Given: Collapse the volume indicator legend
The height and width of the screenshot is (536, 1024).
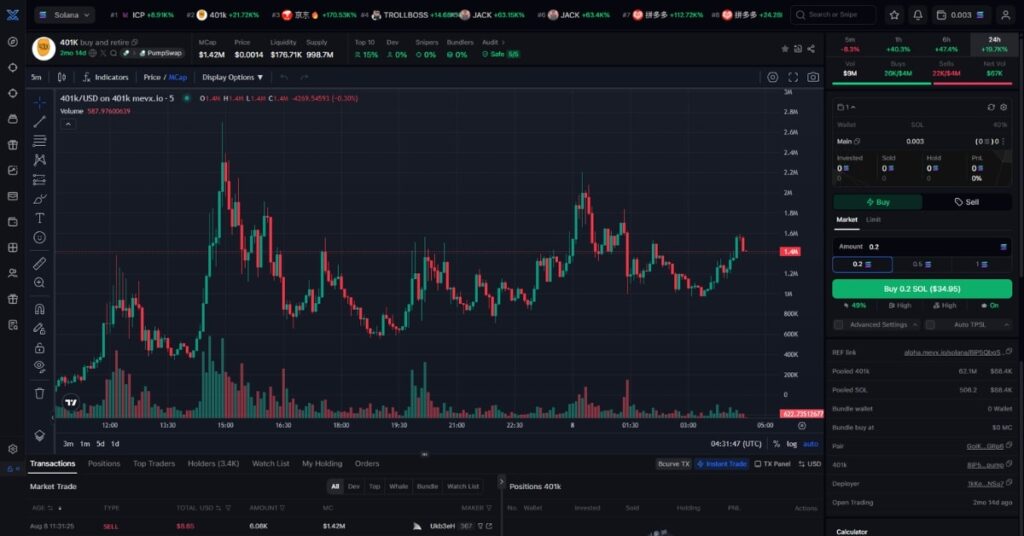Looking at the screenshot, I should click(68, 124).
